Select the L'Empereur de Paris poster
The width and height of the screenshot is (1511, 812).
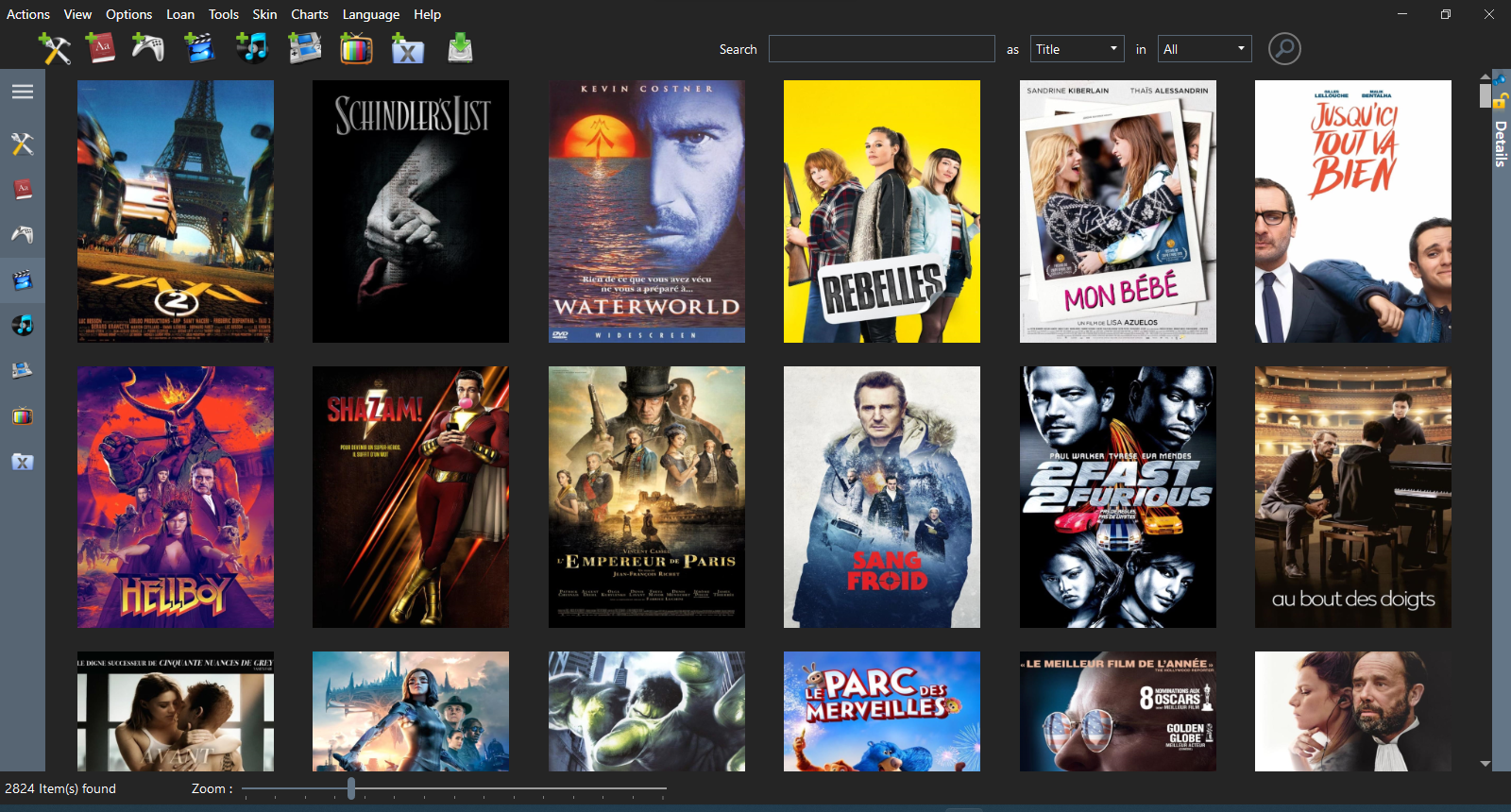point(647,498)
